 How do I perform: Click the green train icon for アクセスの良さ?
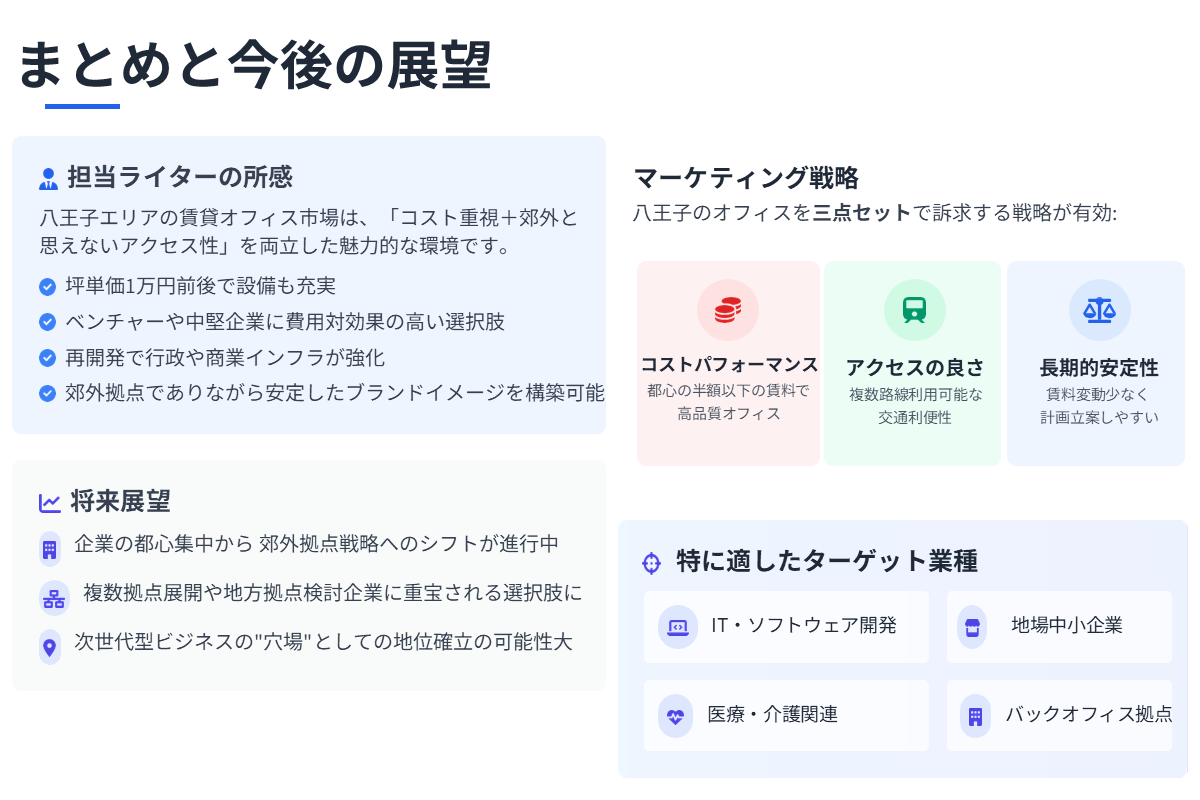914,310
